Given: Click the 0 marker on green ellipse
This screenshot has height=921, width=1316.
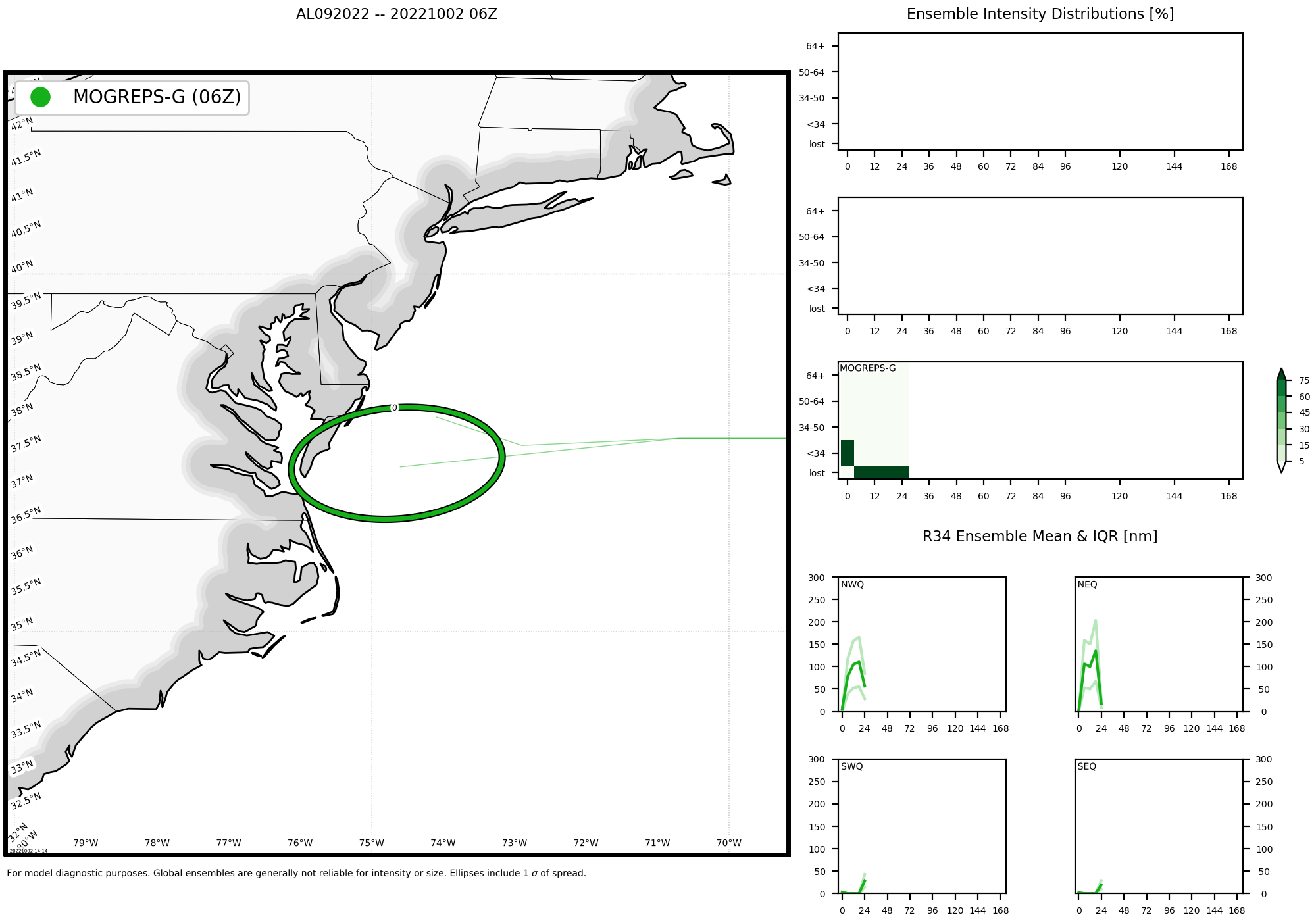Looking at the screenshot, I should click(x=395, y=408).
